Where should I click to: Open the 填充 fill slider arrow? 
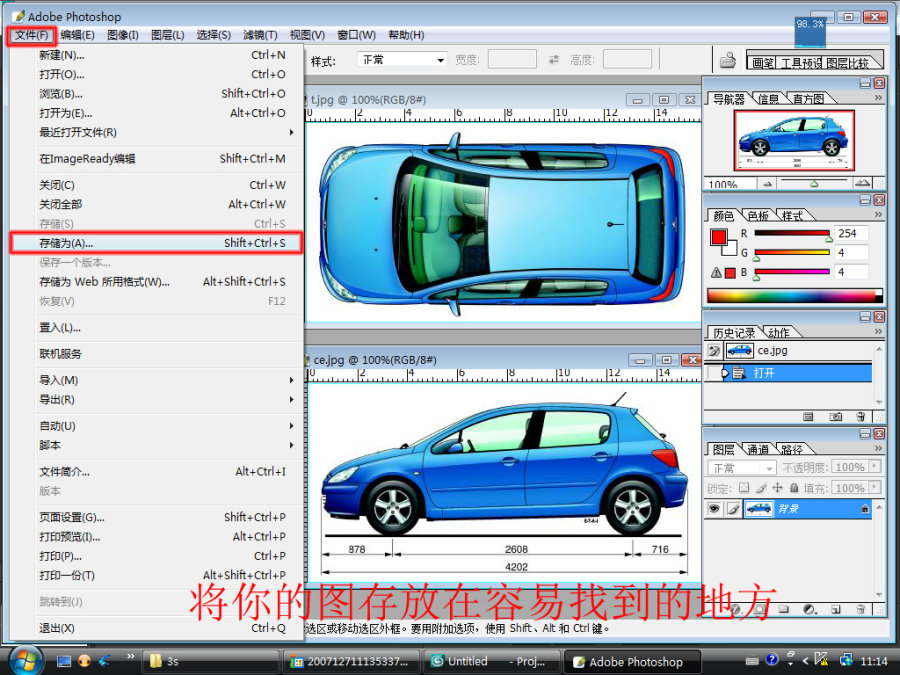[875, 488]
